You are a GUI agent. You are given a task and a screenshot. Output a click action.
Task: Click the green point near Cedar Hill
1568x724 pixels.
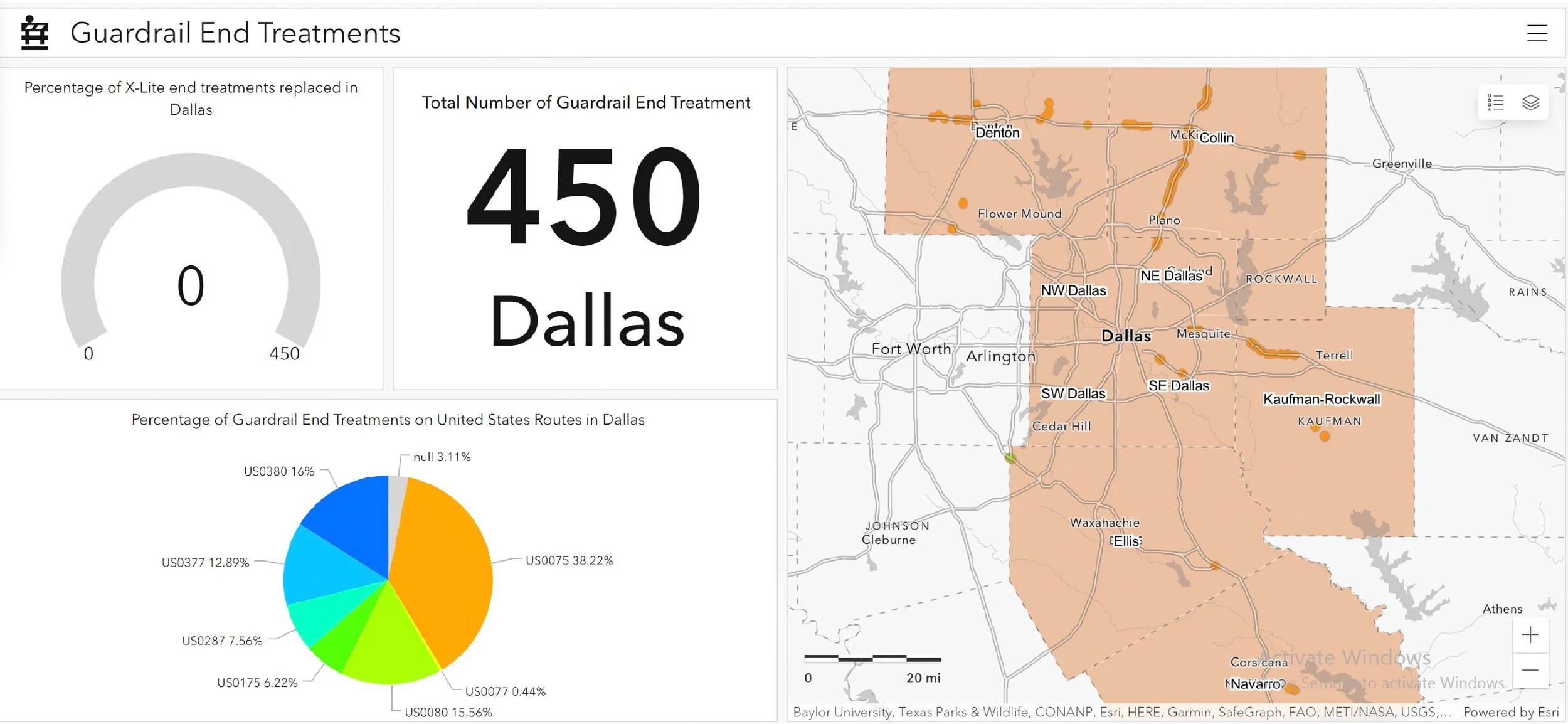pos(1010,457)
